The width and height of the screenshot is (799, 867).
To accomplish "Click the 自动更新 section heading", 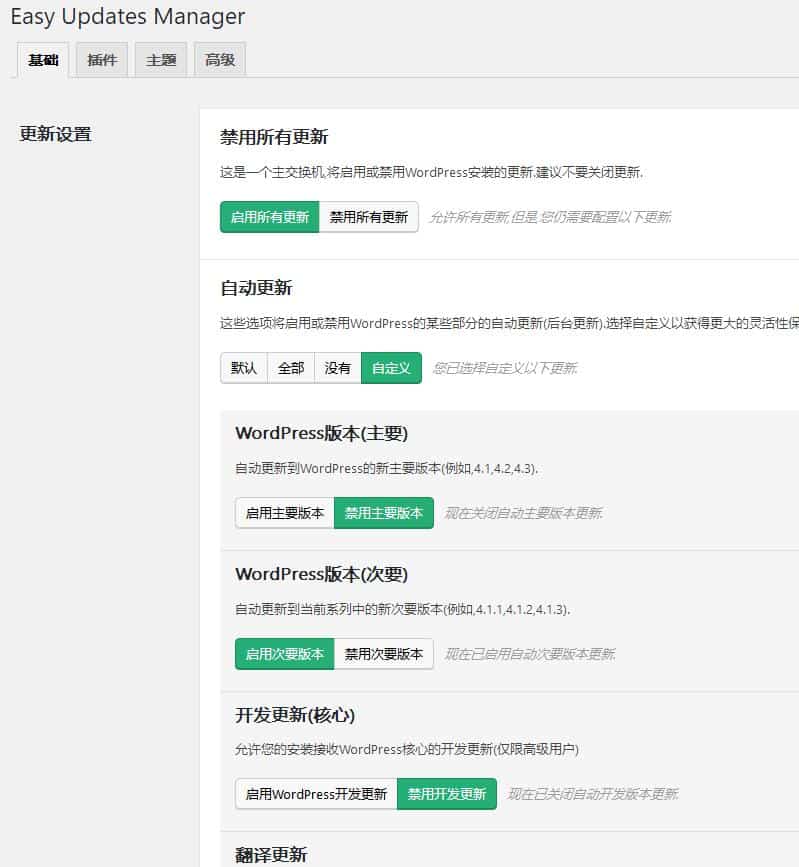I will (256, 288).
